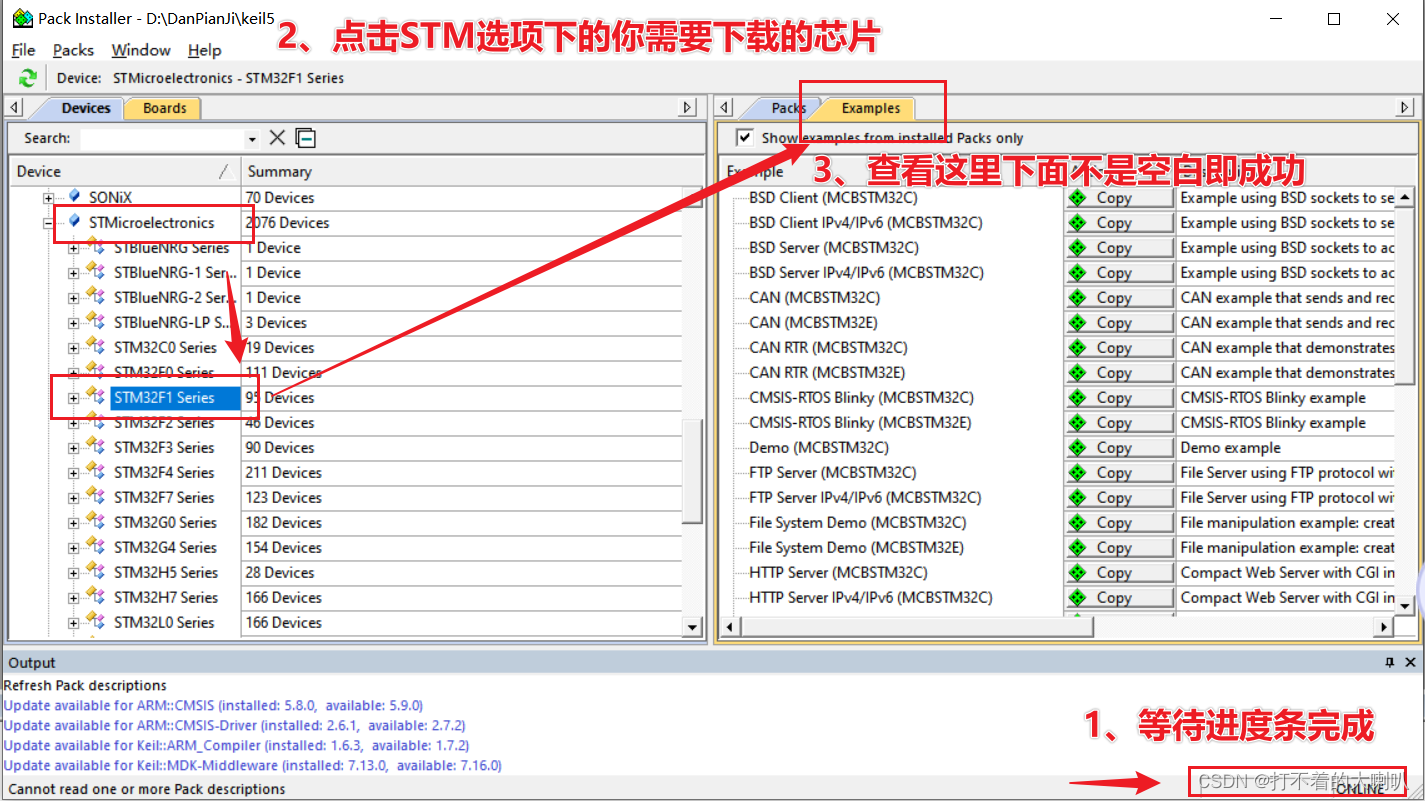Expand the STBlueNRG-1 Series node
This screenshot has width=1425, height=801.
(73, 273)
